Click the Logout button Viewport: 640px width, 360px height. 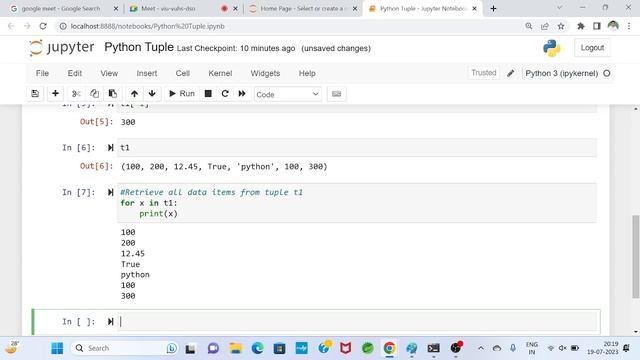(x=592, y=48)
